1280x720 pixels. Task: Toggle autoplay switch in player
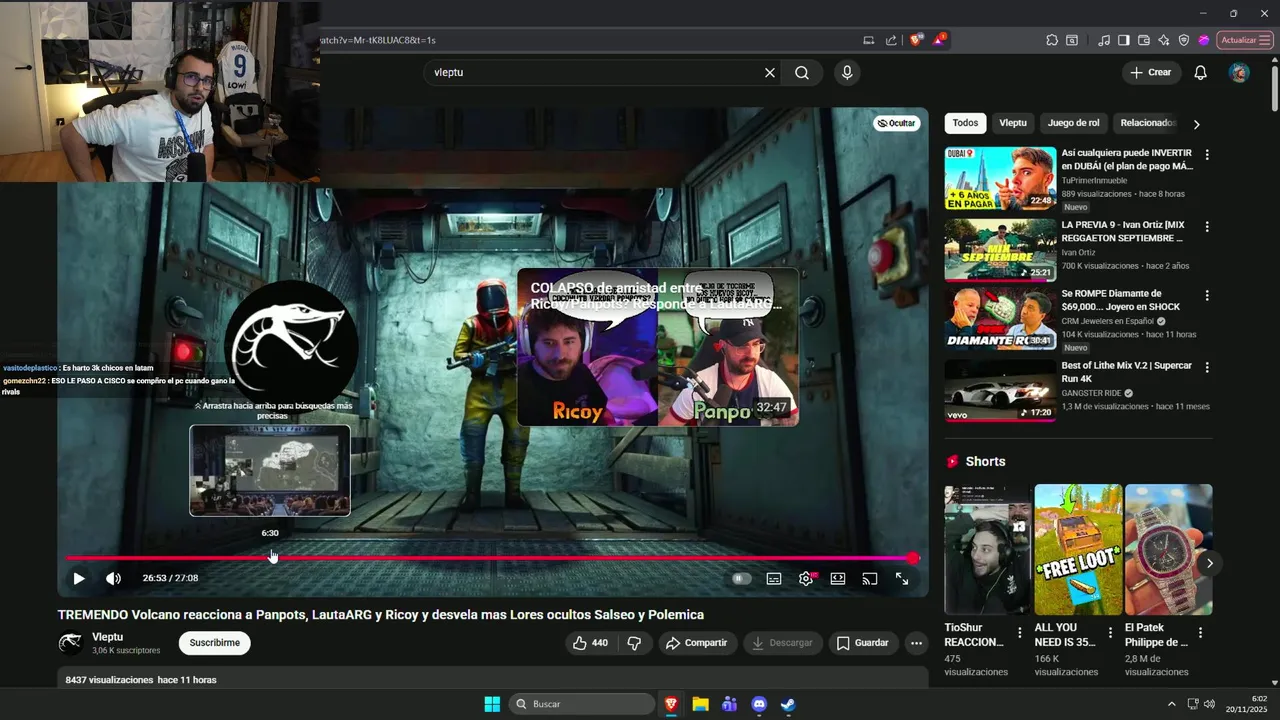(741, 578)
